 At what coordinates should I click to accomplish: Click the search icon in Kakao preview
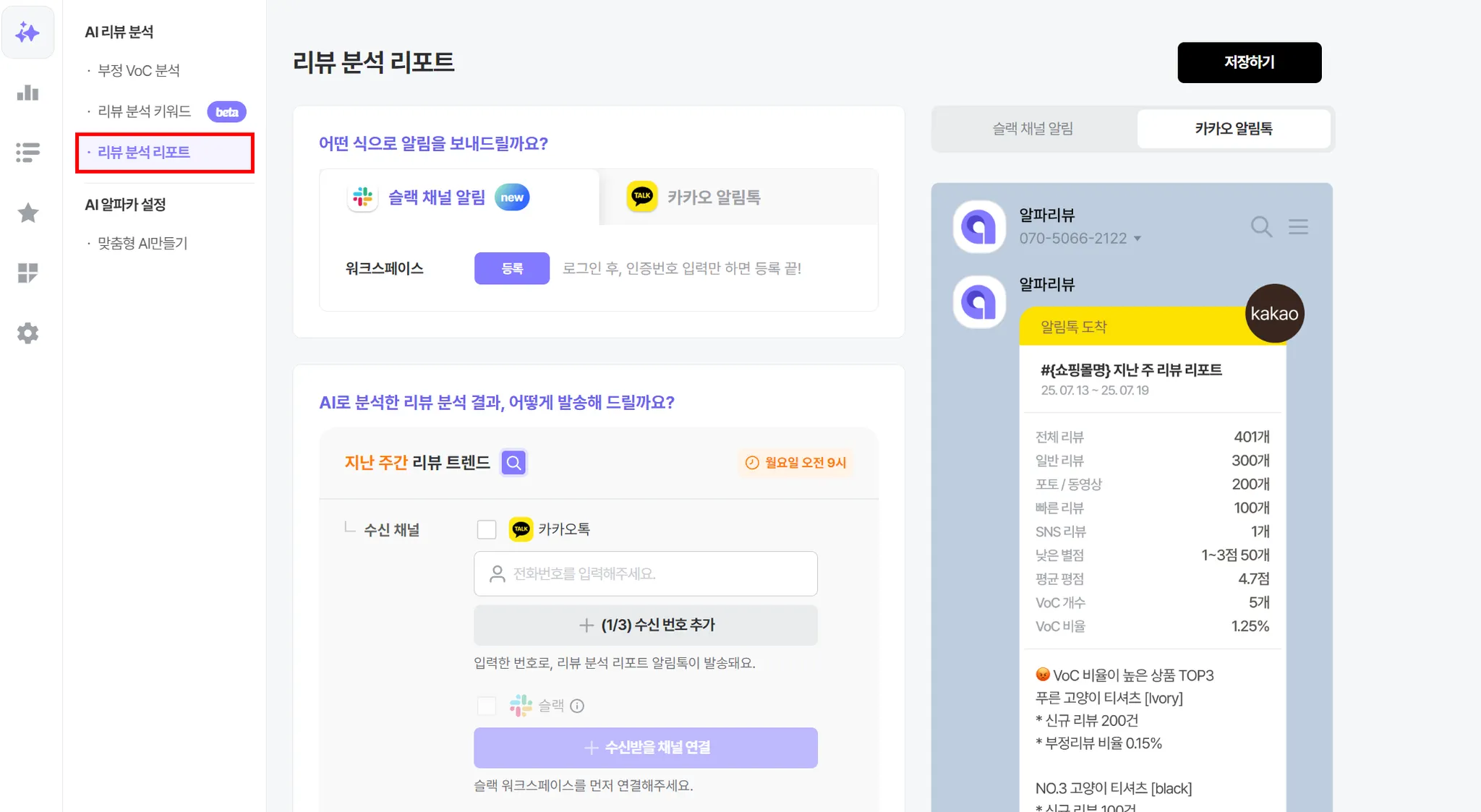pyautogui.click(x=1261, y=227)
